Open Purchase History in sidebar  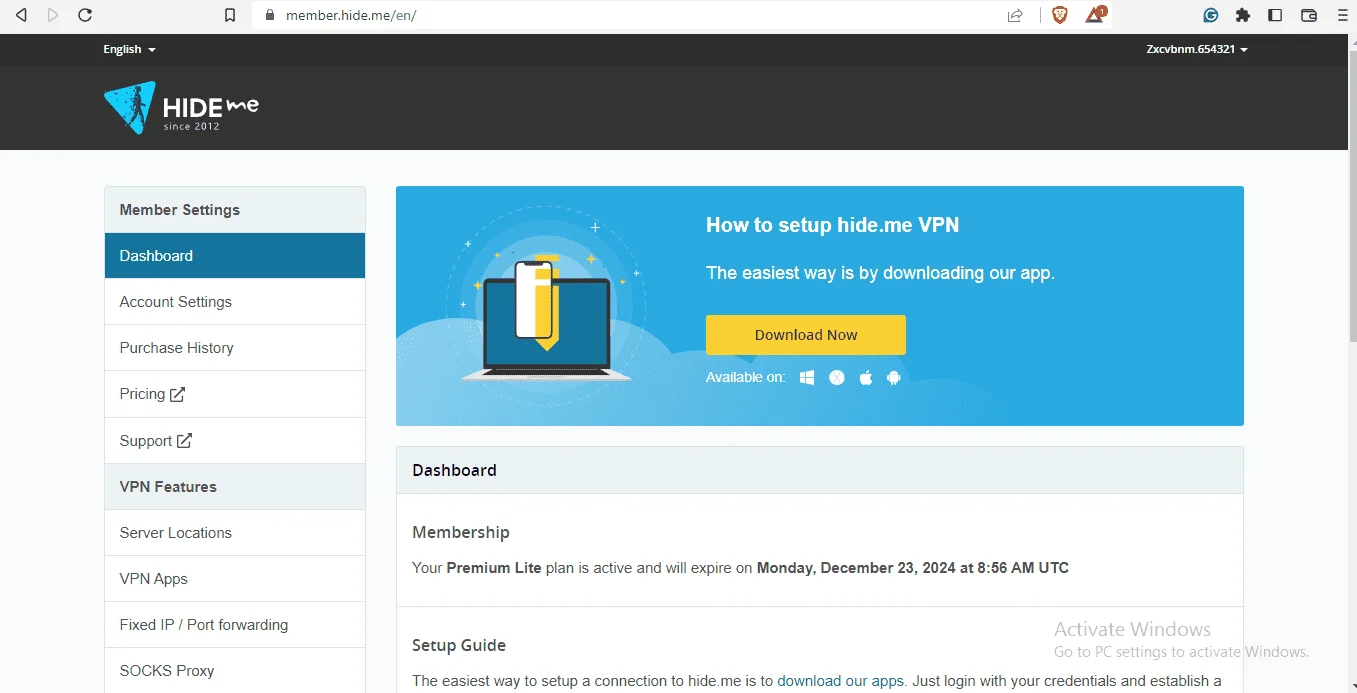pyautogui.click(x=235, y=347)
